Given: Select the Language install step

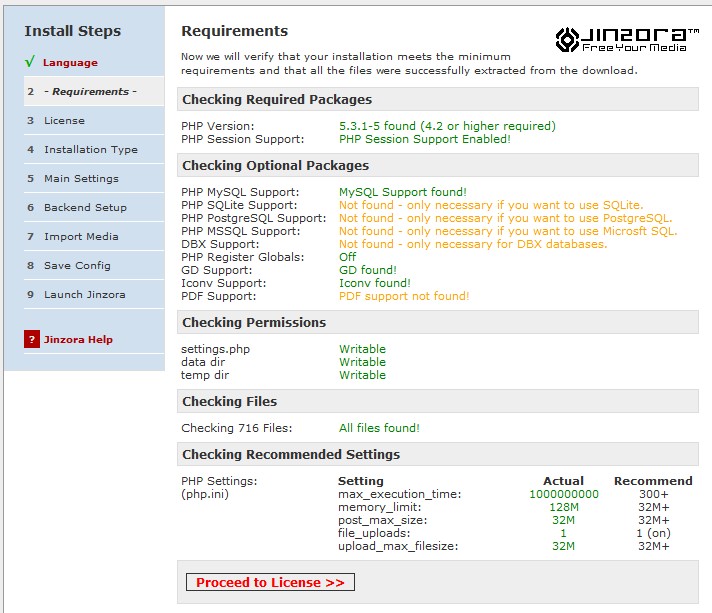Looking at the screenshot, I should pyautogui.click(x=70, y=63).
